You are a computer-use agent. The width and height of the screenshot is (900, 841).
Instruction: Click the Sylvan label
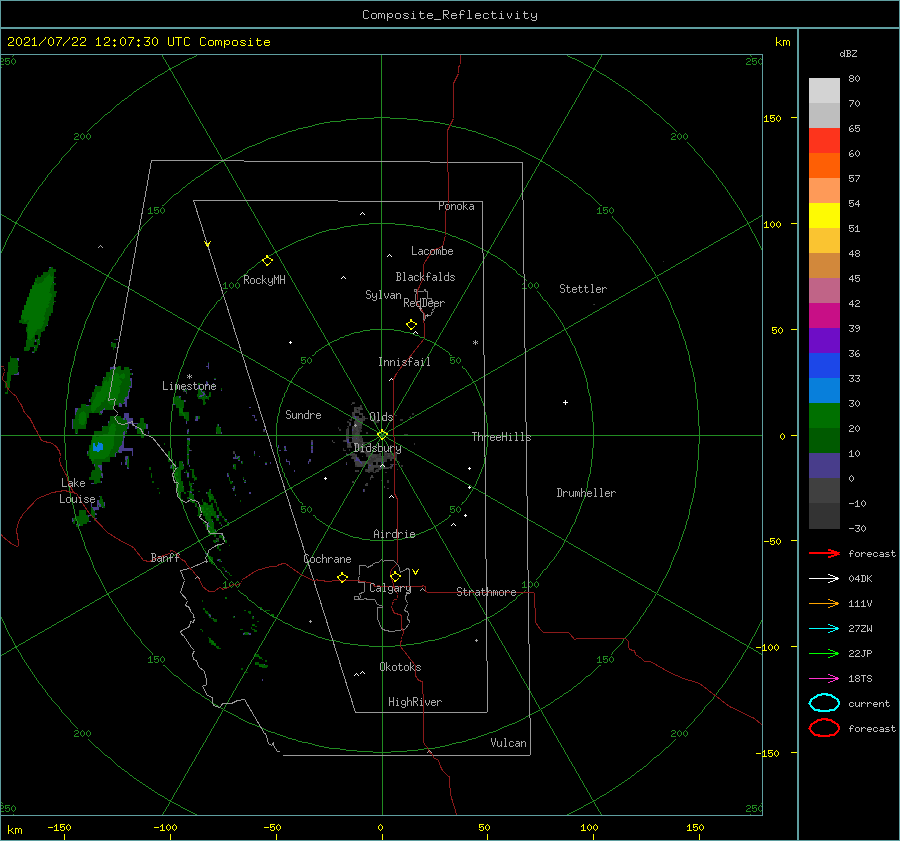383,295
